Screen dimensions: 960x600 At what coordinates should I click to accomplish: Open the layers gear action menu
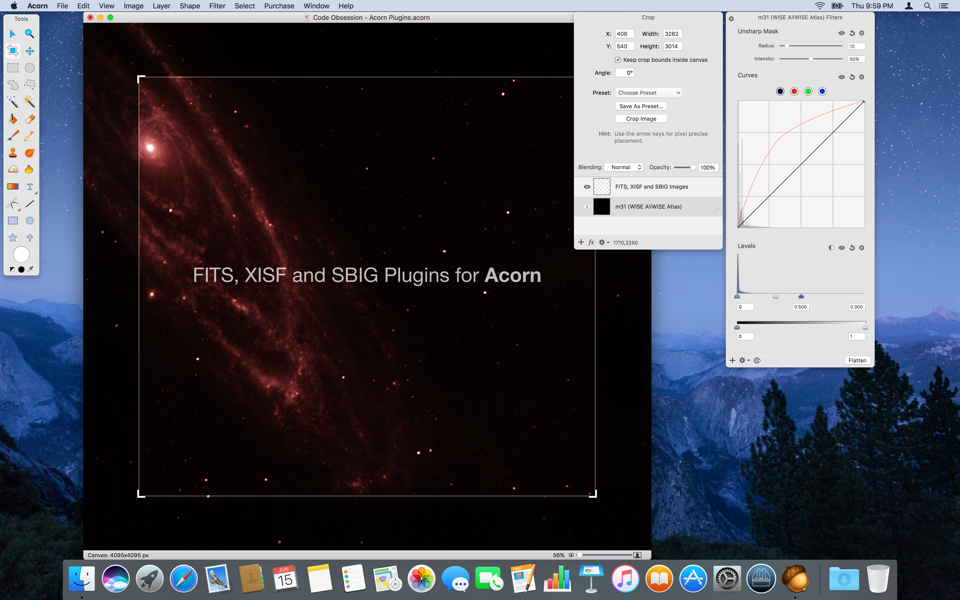tap(603, 242)
